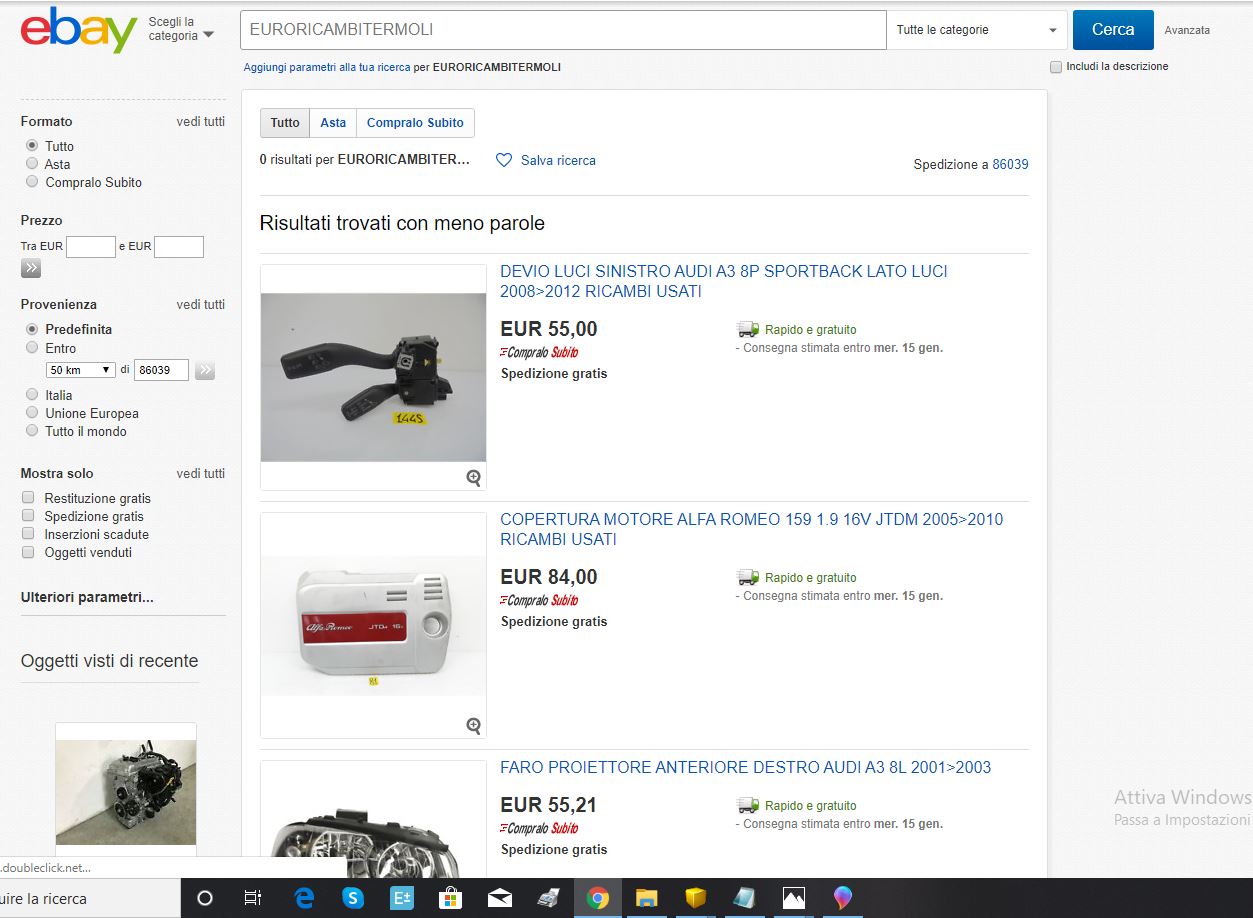Click the blue Cerca button
Viewport: 1253px width, 918px height.
point(1113,30)
